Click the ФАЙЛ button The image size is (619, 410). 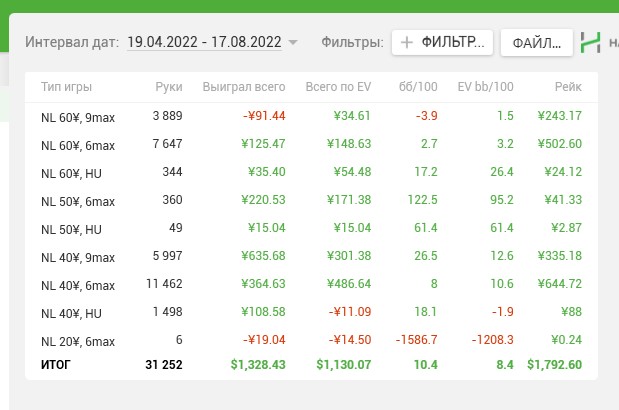tap(536, 43)
